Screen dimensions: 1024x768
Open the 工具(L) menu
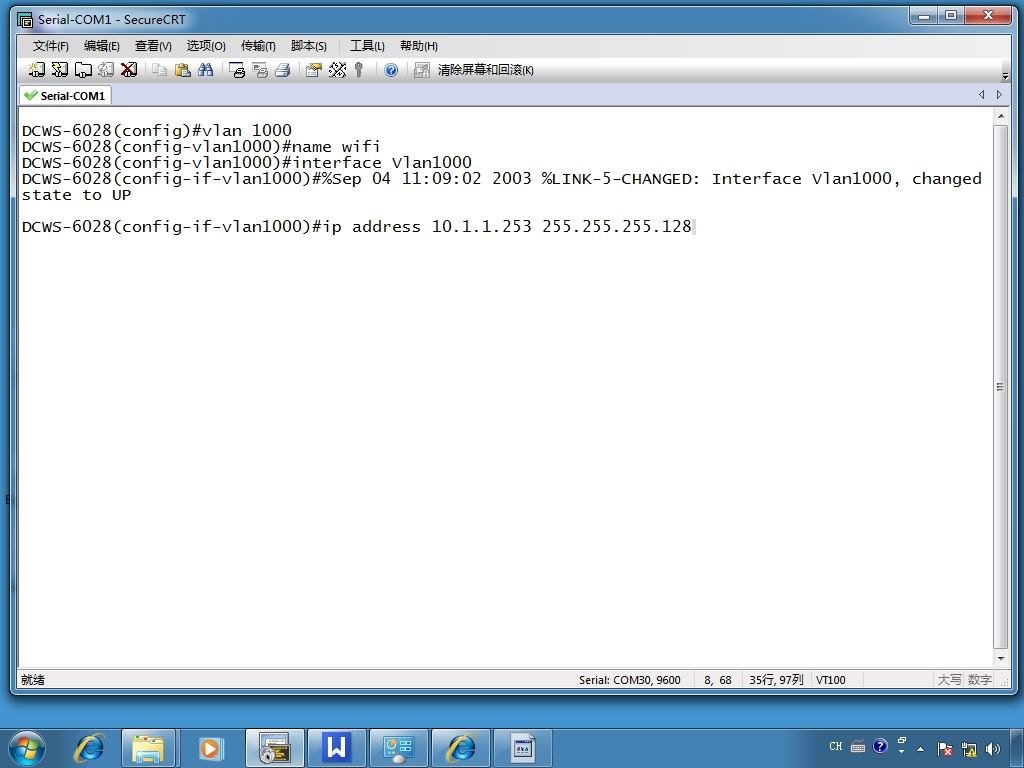(x=367, y=46)
